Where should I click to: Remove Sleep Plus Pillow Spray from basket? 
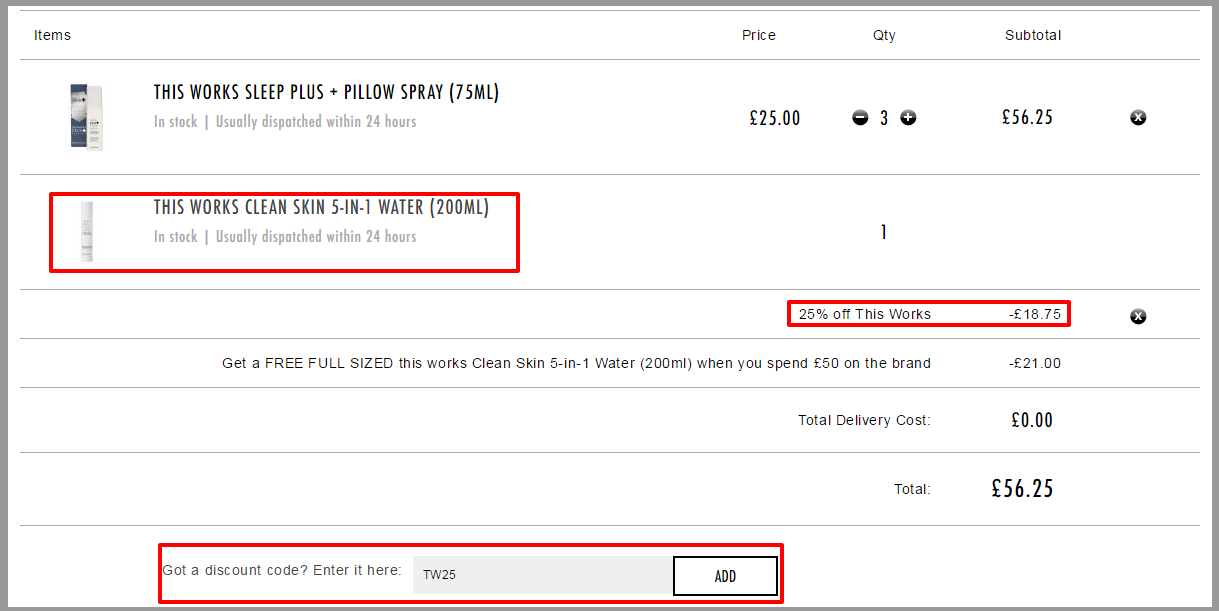pos(1138,117)
